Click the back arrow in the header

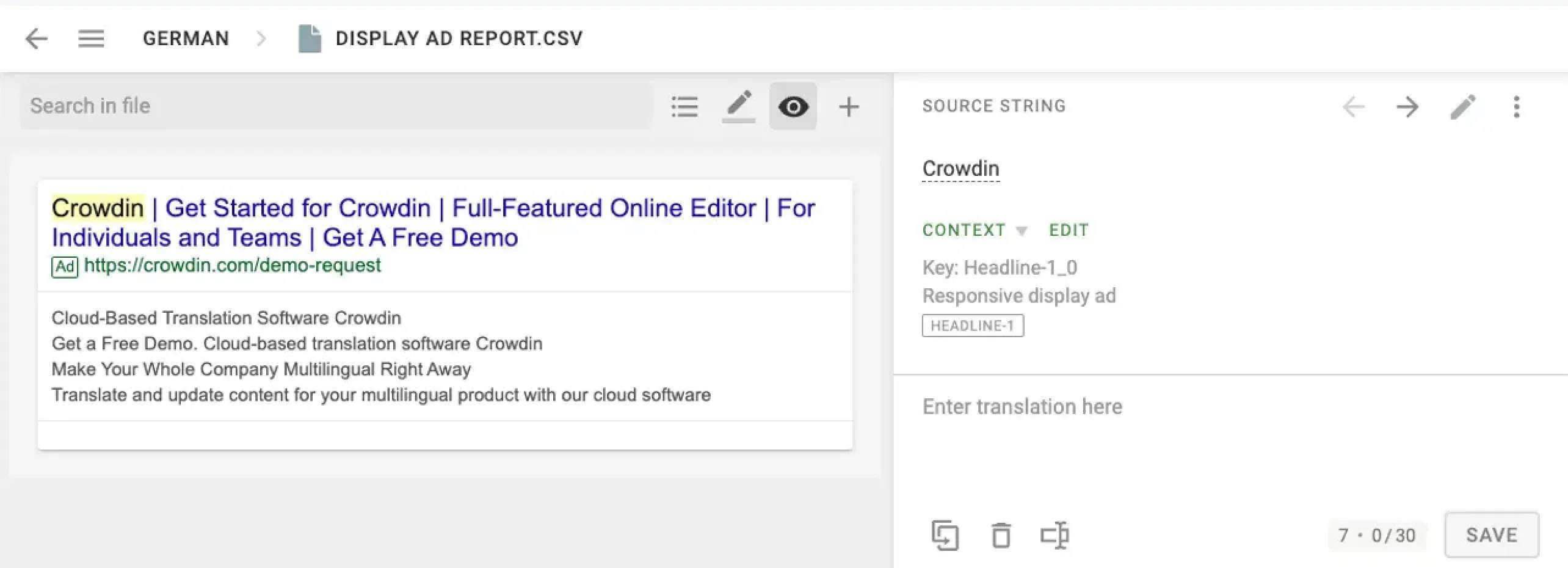pos(37,39)
